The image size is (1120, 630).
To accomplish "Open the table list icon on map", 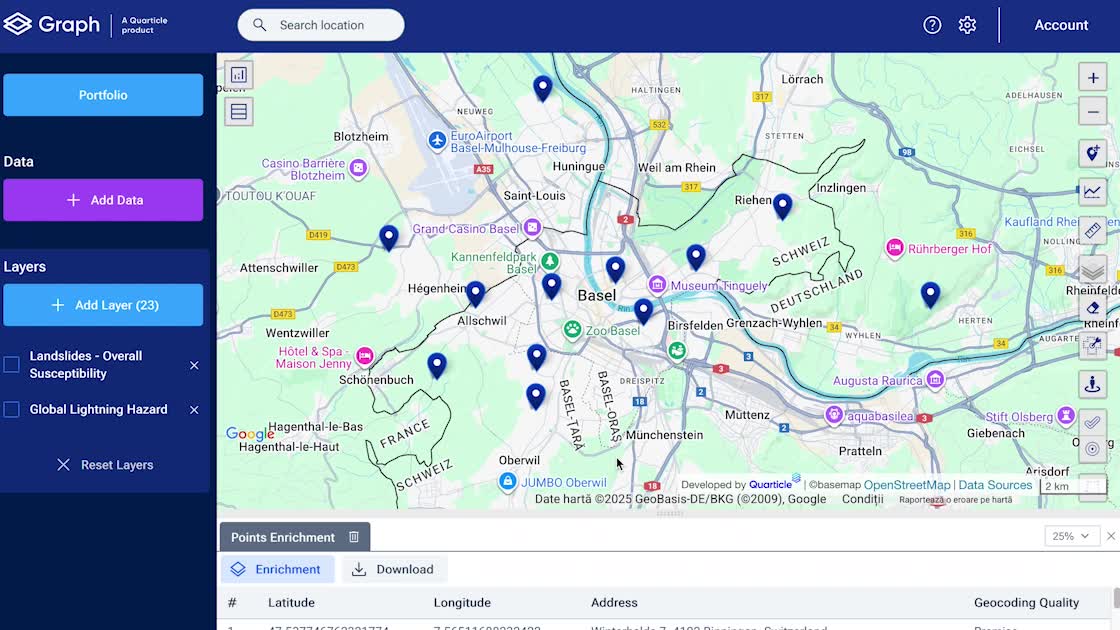I will pos(239,111).
